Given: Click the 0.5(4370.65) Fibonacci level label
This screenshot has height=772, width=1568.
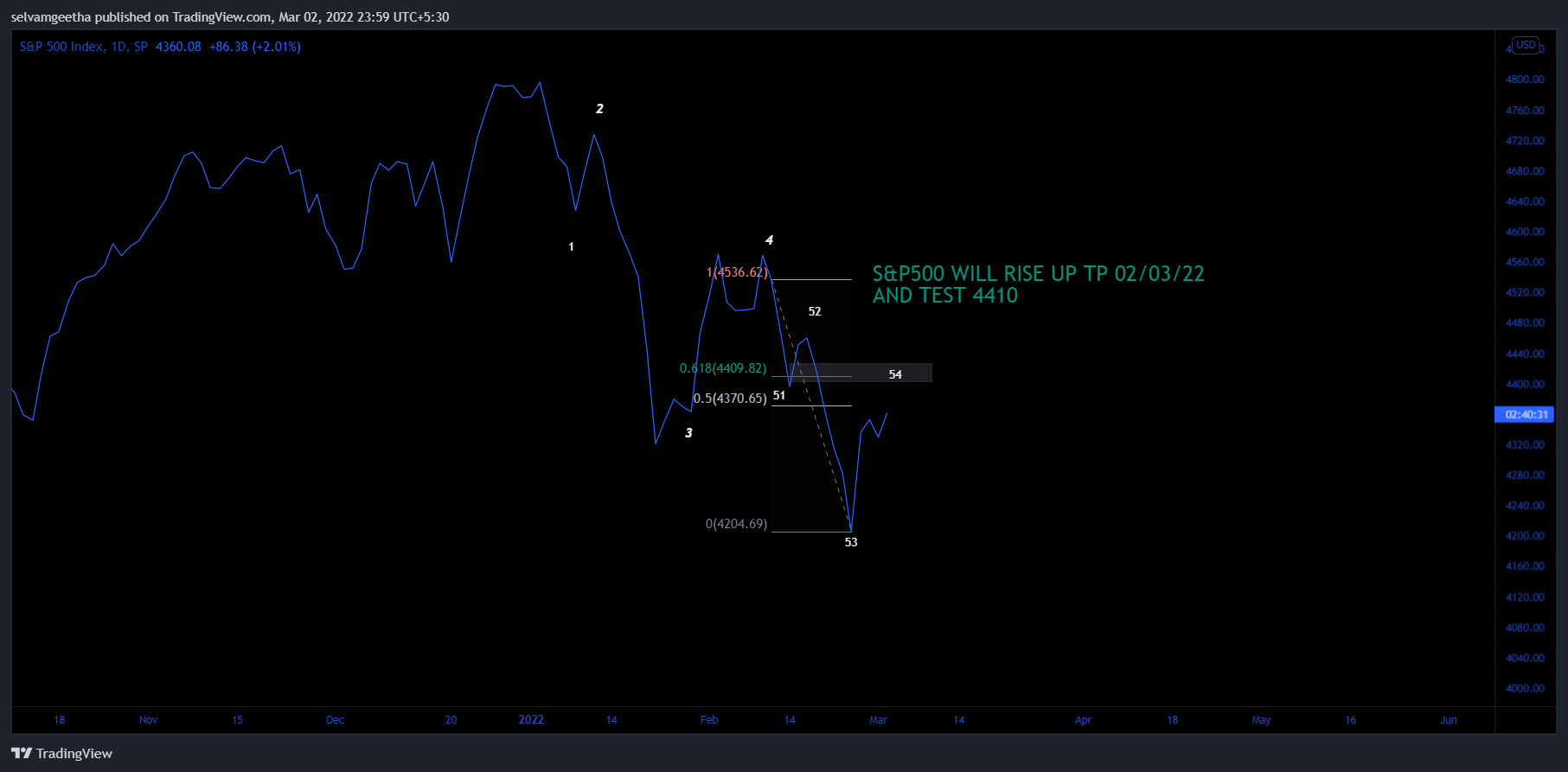Looking at the screenshot, I should coord(730,399).
